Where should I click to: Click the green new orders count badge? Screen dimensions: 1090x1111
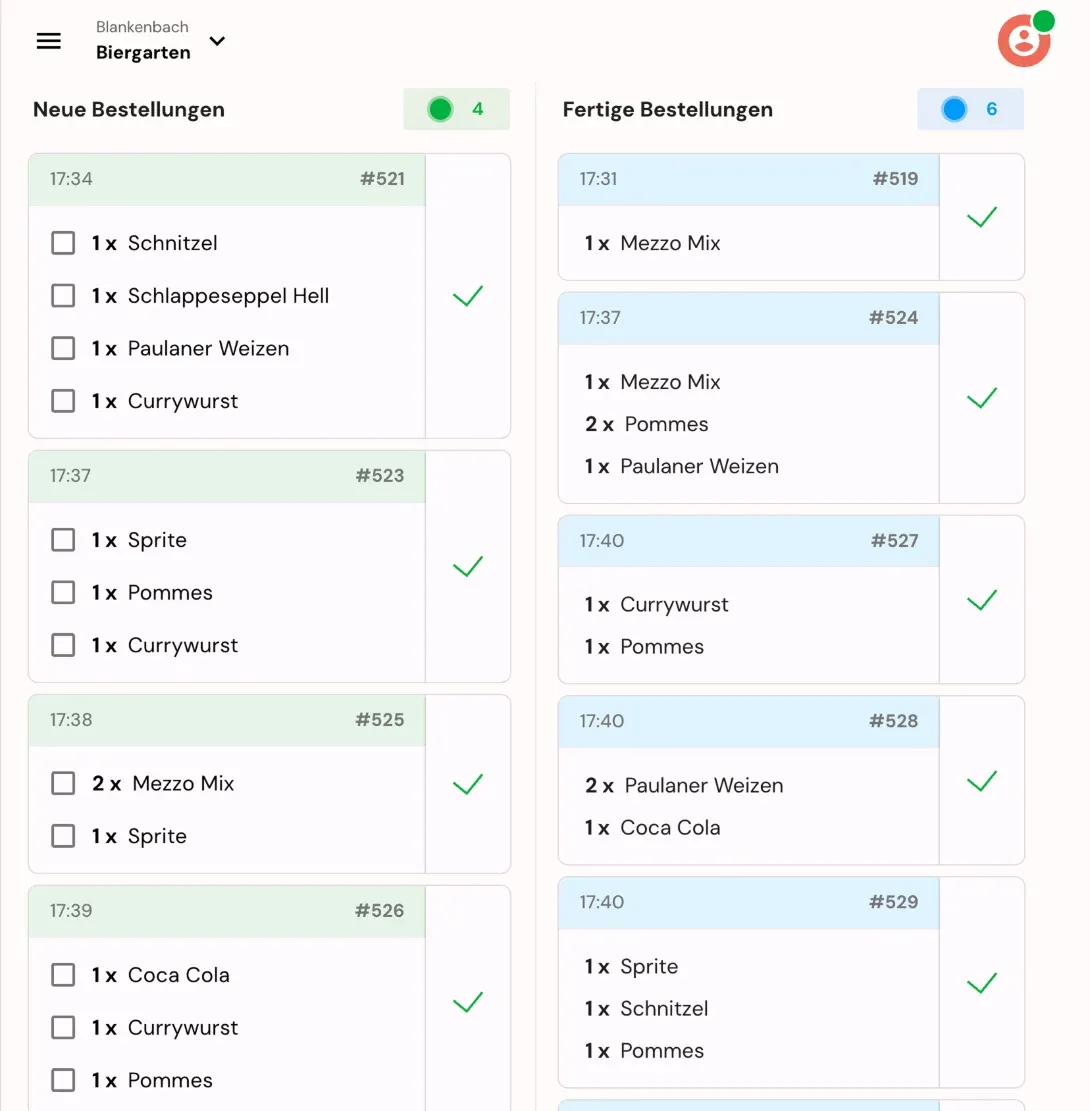[456, 109]
